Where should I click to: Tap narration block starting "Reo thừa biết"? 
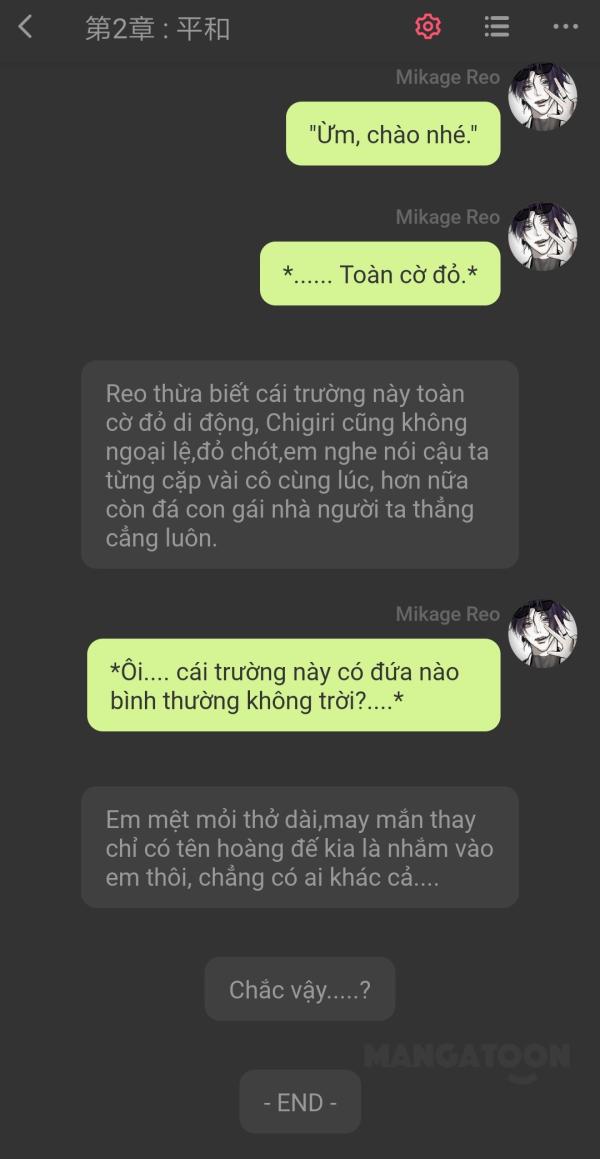[300, 465]
